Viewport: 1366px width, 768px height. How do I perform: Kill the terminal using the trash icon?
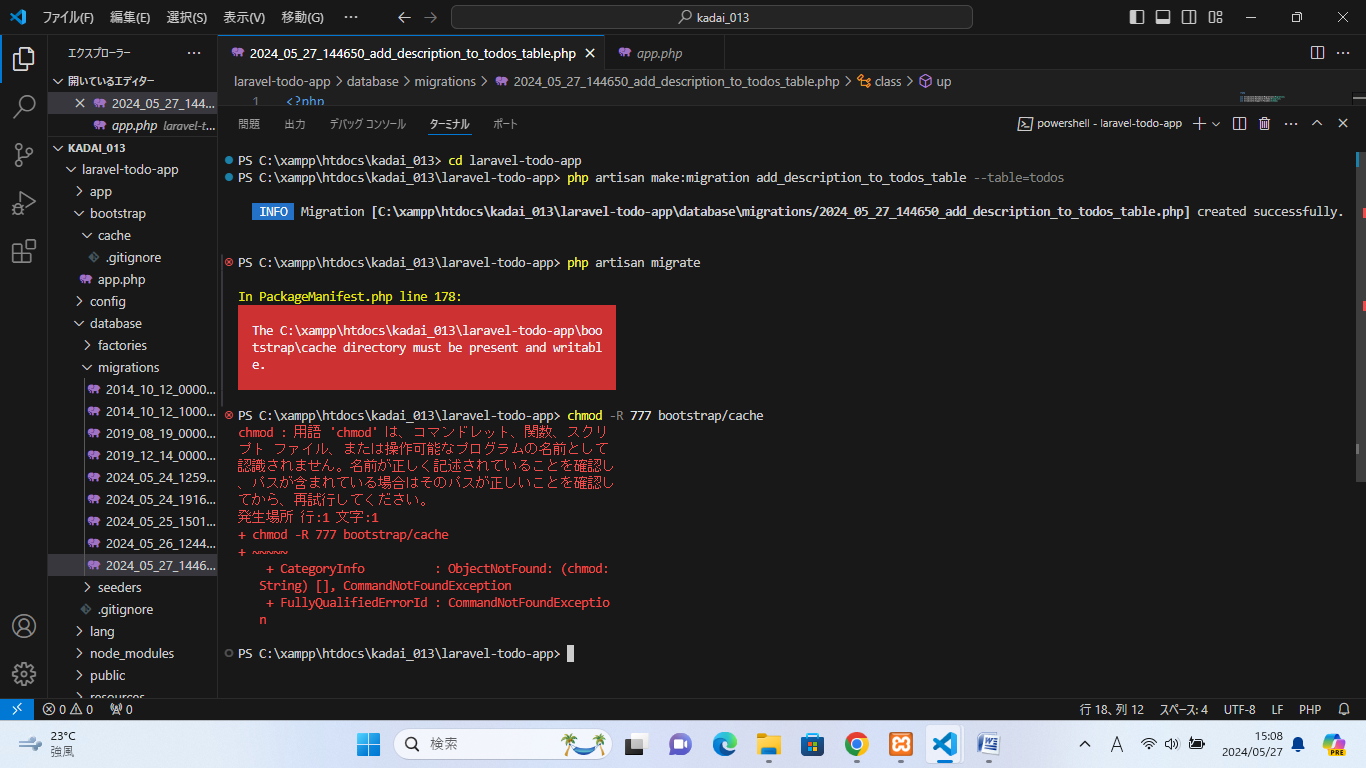1264,123
